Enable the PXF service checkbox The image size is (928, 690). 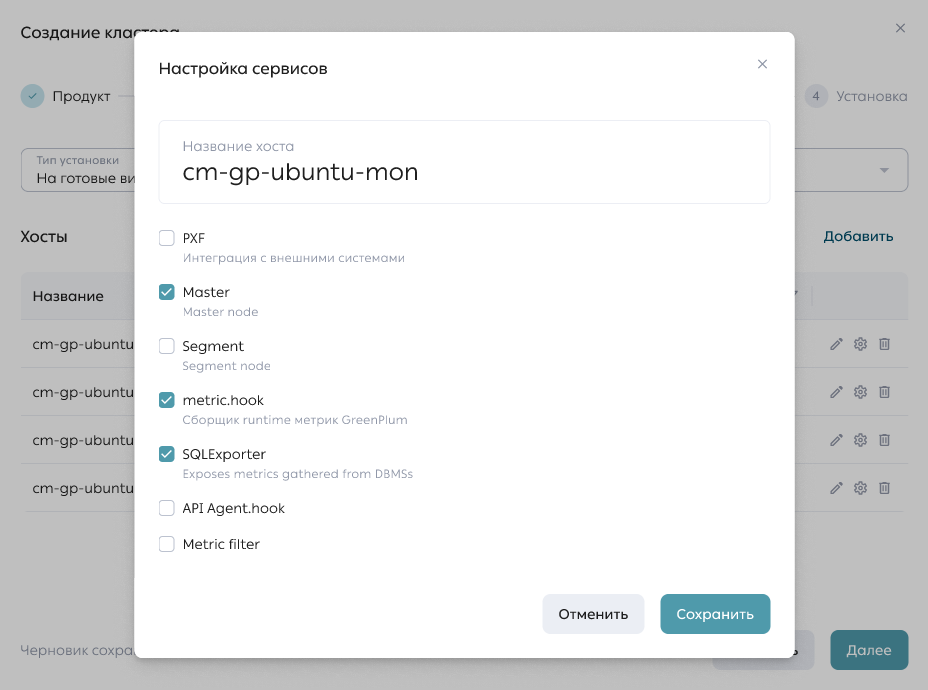167,238
